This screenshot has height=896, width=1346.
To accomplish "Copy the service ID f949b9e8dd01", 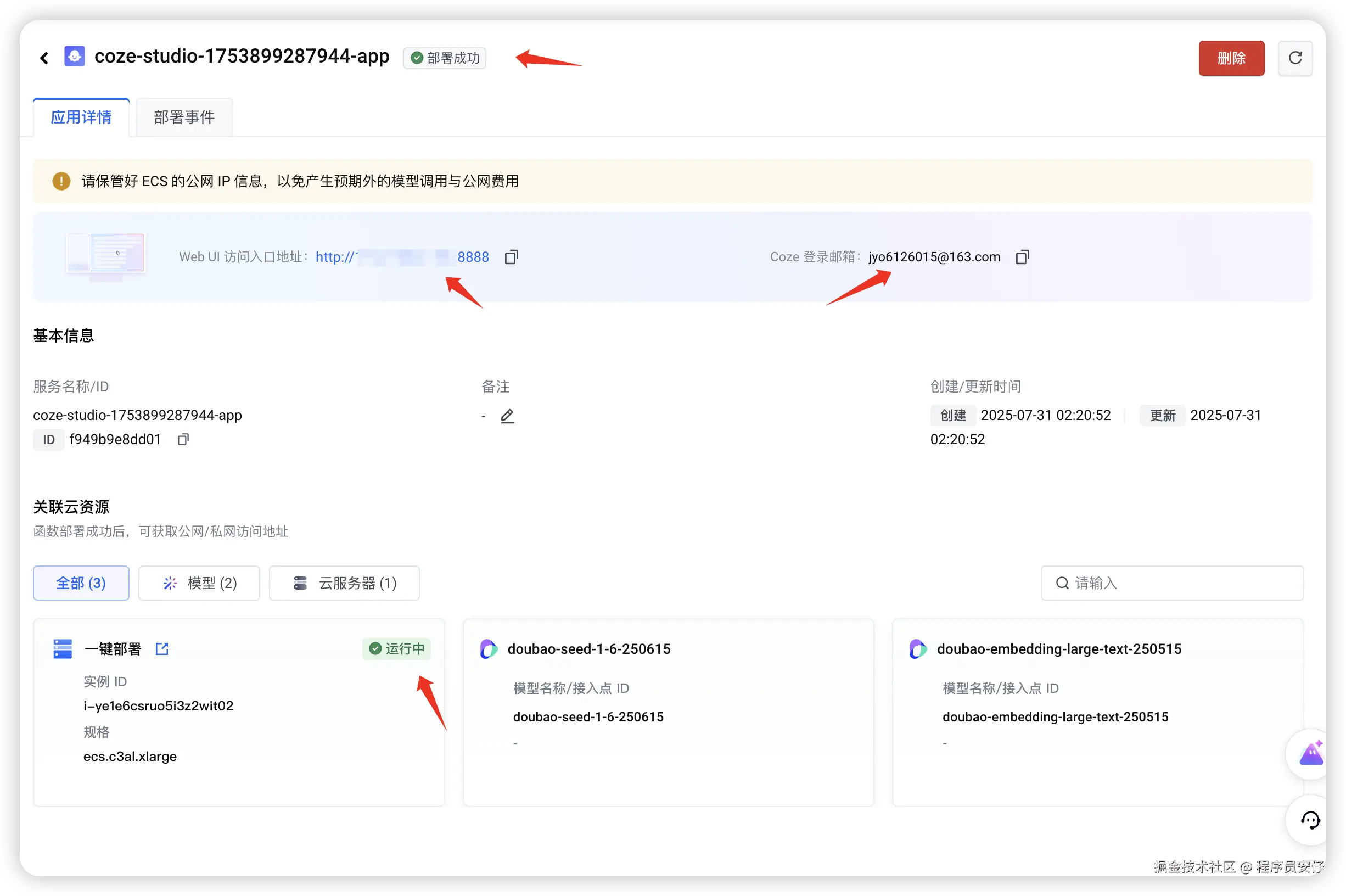I will click(183, 439).
